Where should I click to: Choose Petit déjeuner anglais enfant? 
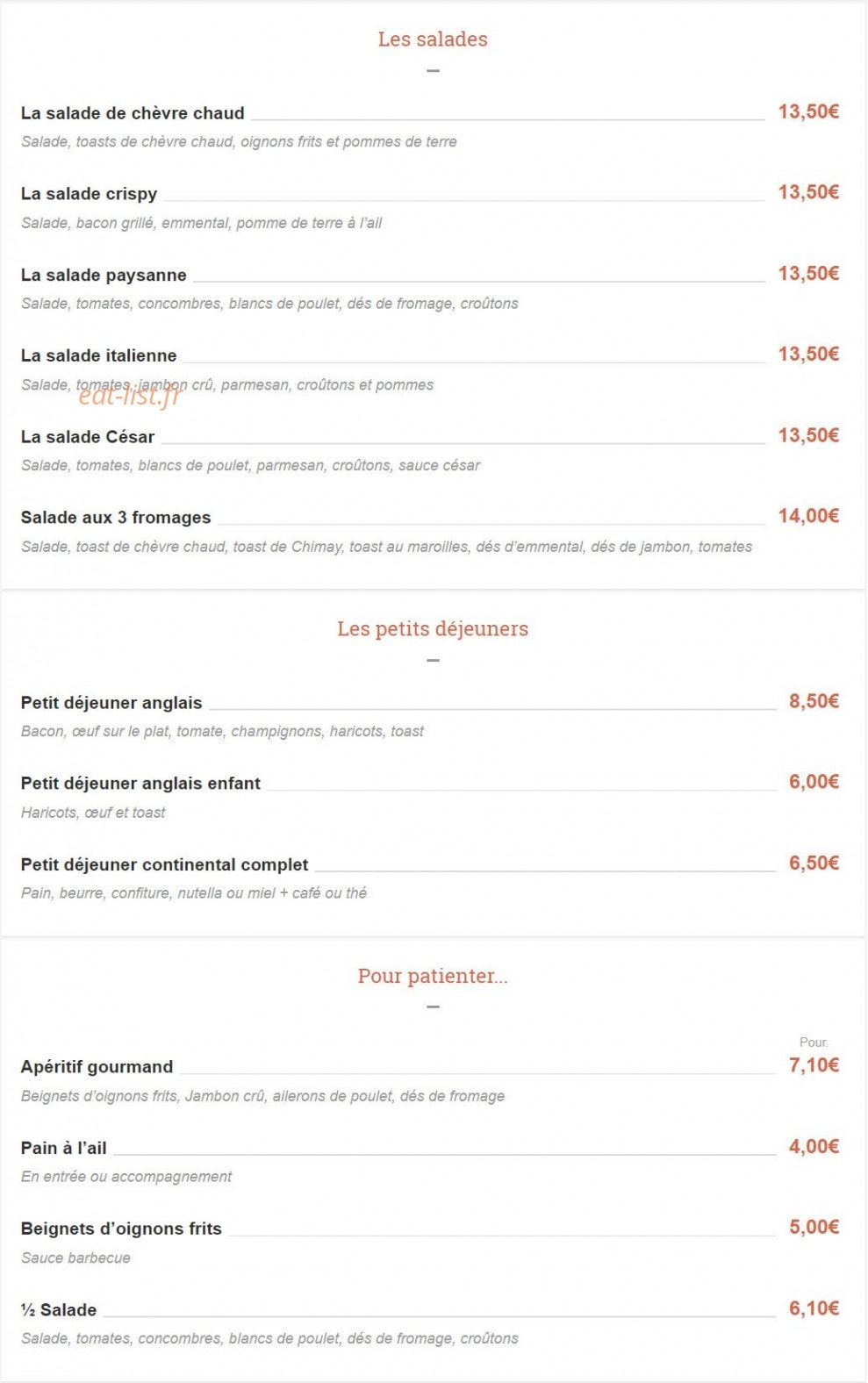click(x=140, y=784)
